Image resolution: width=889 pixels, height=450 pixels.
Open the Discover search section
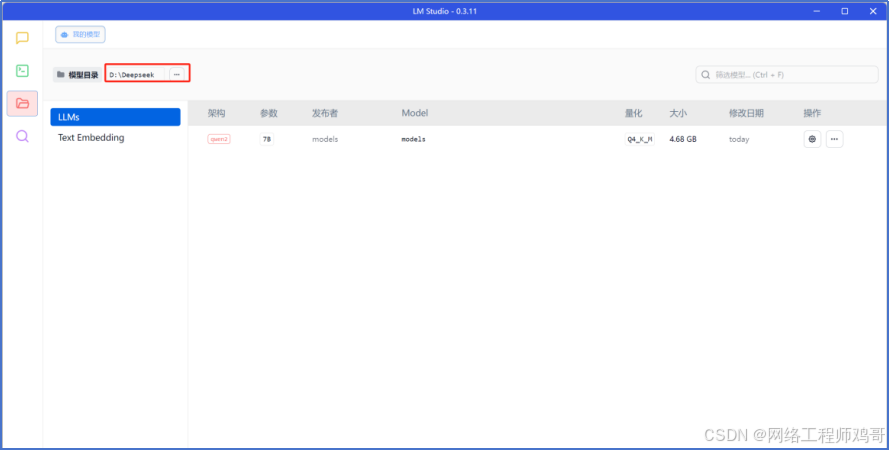tap(22, 136)
